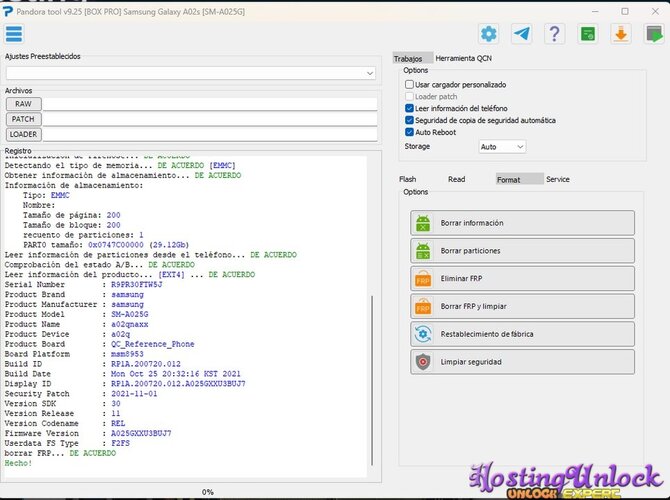670x500 pixels.
Task: Open the Service tab
Action: [558, 179]
